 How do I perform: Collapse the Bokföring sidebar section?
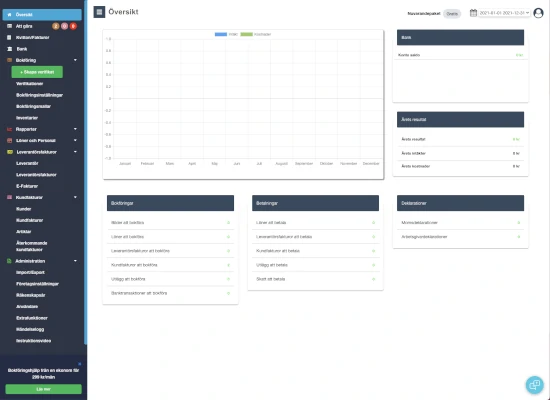[x=75, y=60]
